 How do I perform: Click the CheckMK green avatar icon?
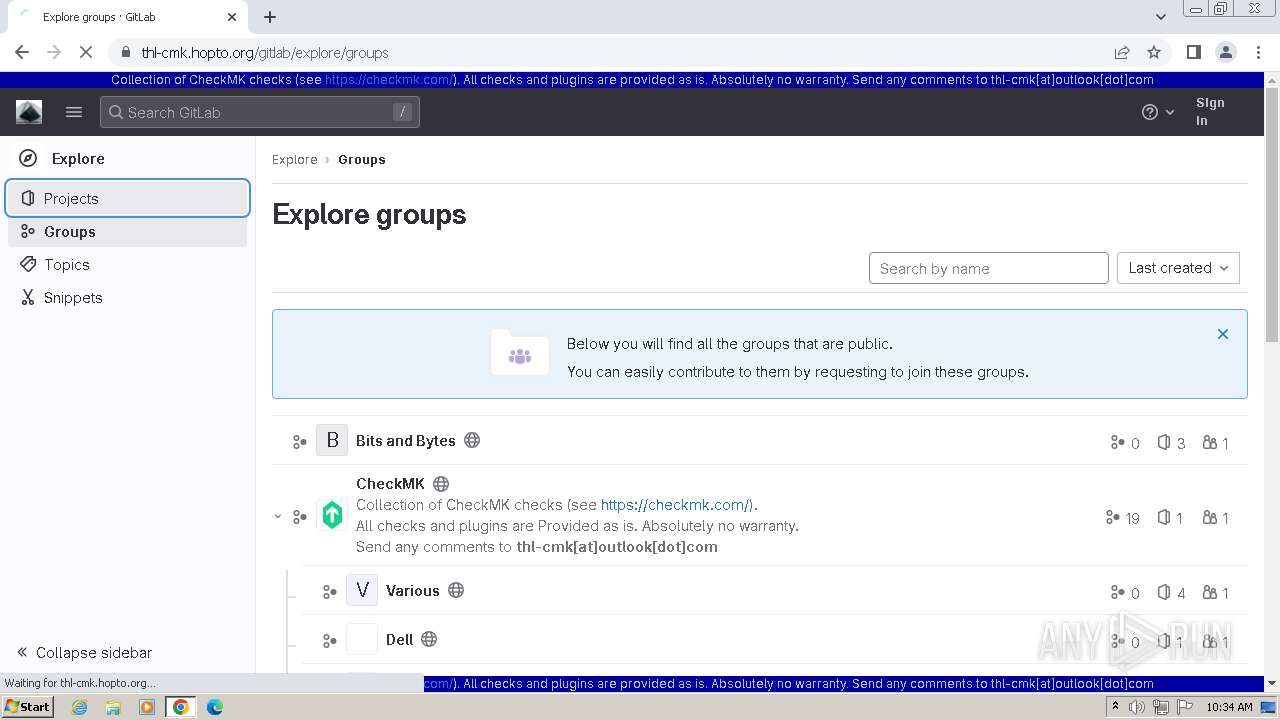coord(332,515)
